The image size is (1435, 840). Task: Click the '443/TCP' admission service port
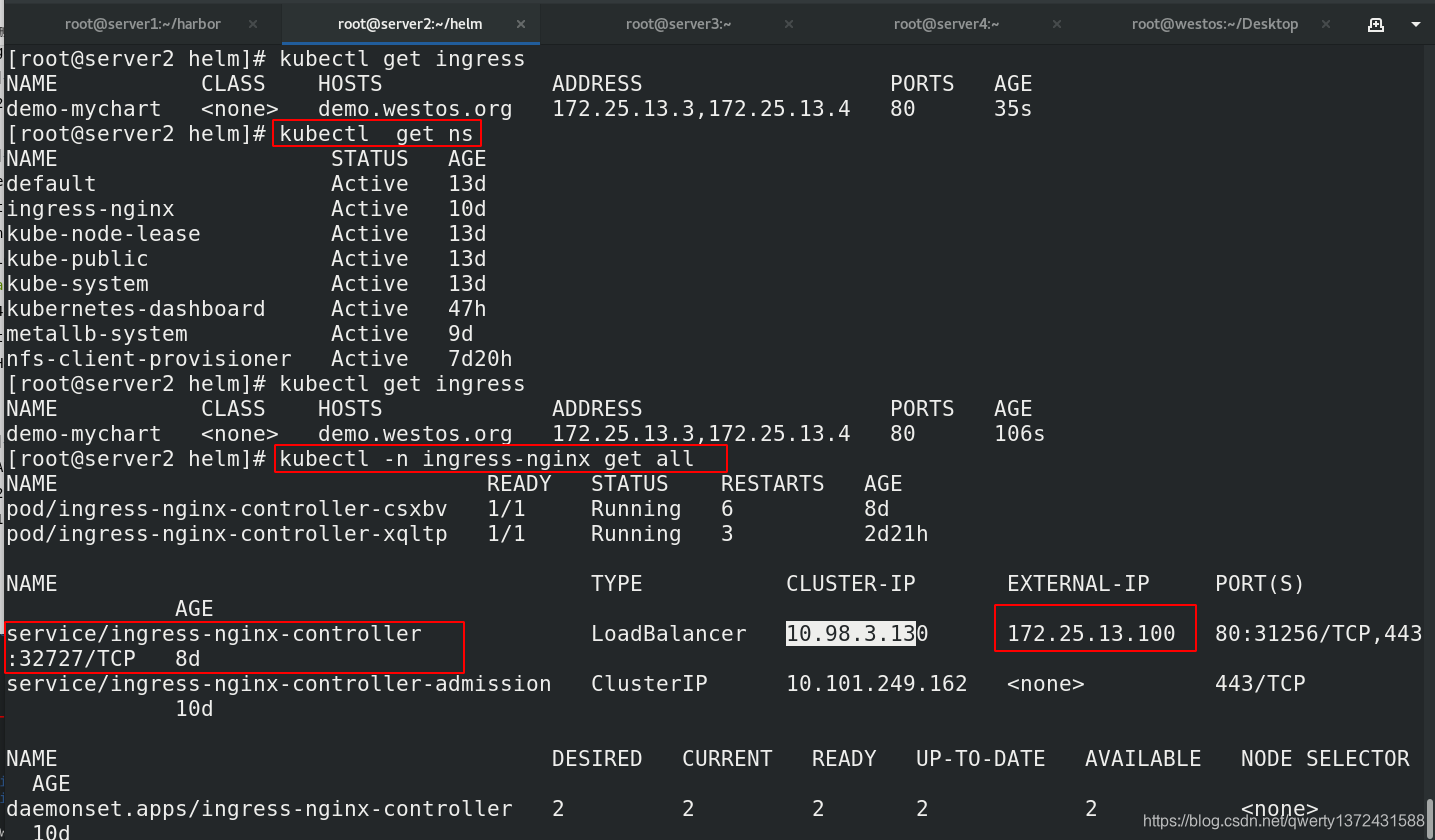(1260, 684)
